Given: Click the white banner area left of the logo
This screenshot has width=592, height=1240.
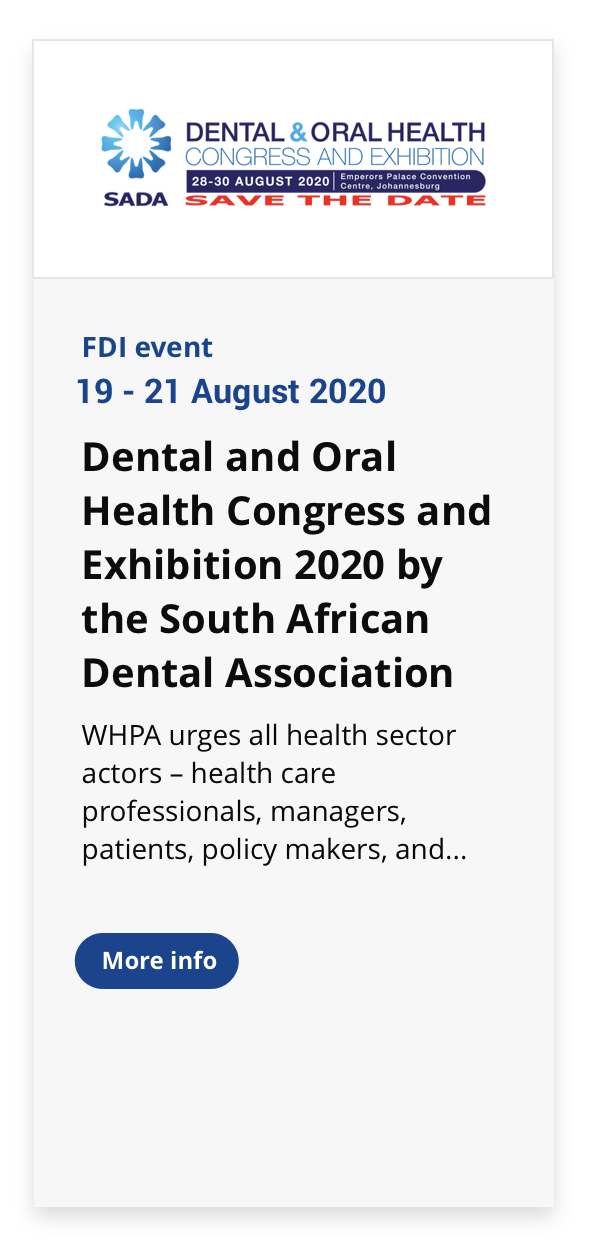Looking at the screenshot, I should [67, 158].
